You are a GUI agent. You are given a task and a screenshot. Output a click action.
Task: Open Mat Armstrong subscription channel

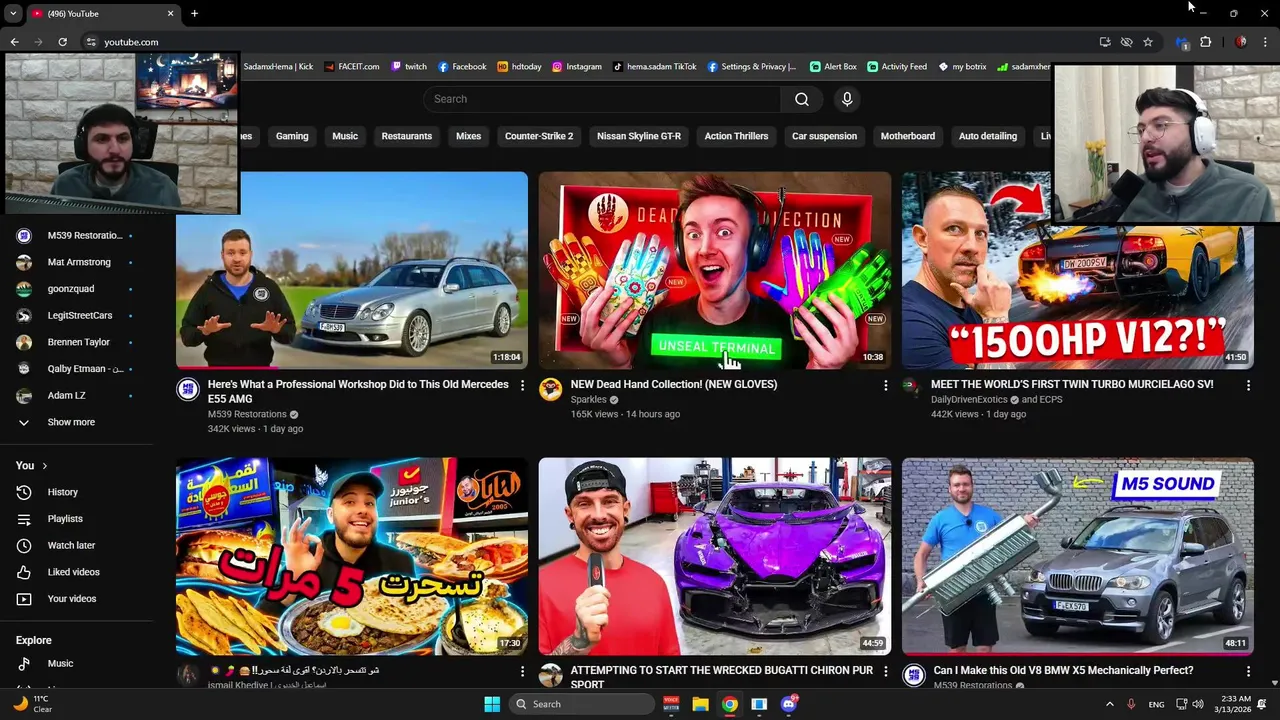tap(77, 262)
